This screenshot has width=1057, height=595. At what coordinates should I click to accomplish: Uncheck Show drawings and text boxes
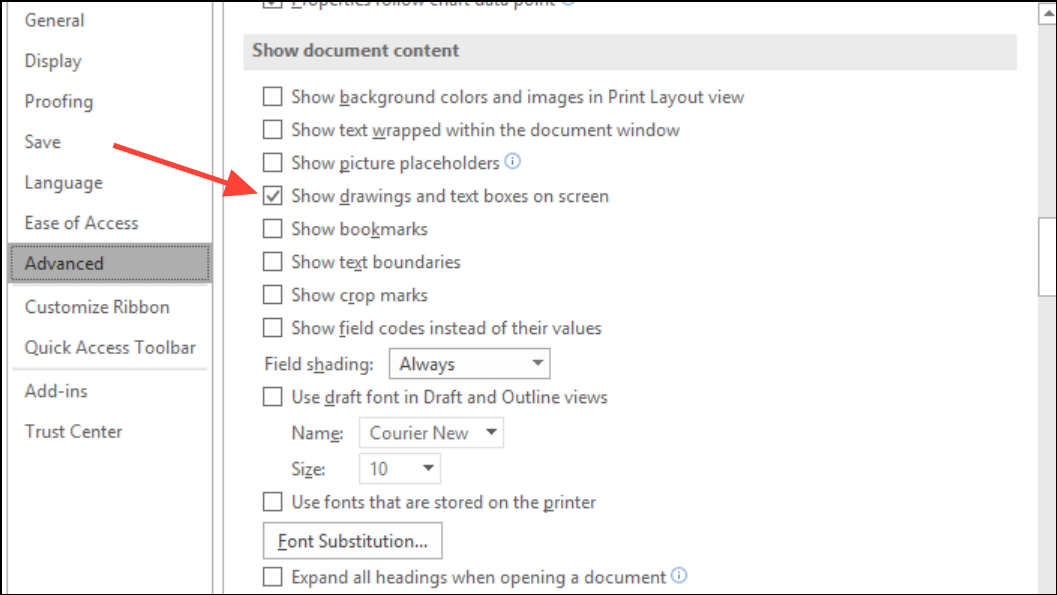272,196
